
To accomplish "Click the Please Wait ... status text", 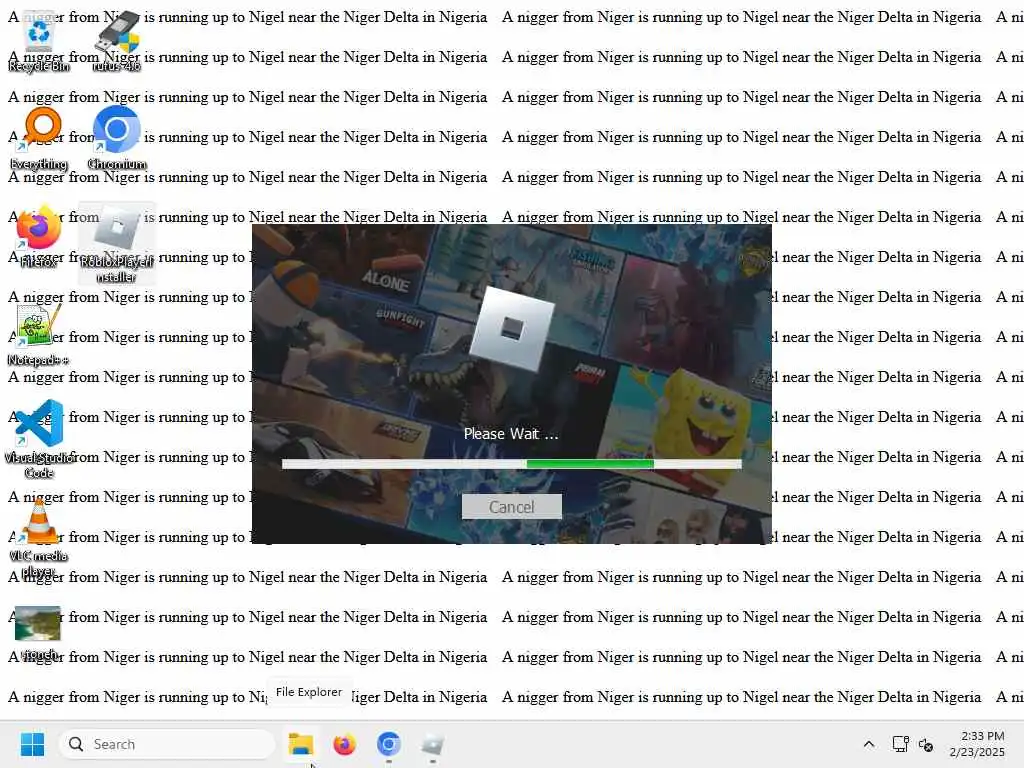I will (511, 434).
